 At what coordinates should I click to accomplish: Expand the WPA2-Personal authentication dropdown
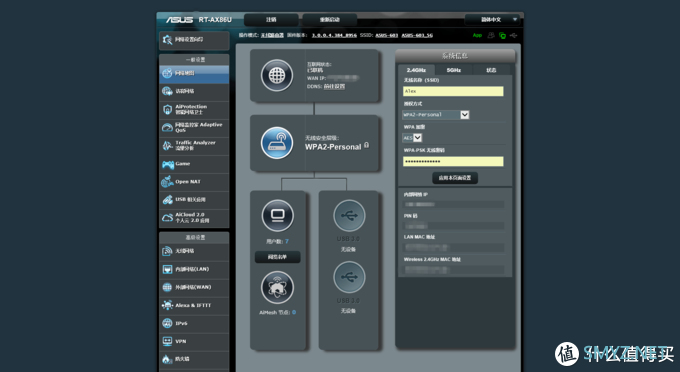tap(436, 114)
